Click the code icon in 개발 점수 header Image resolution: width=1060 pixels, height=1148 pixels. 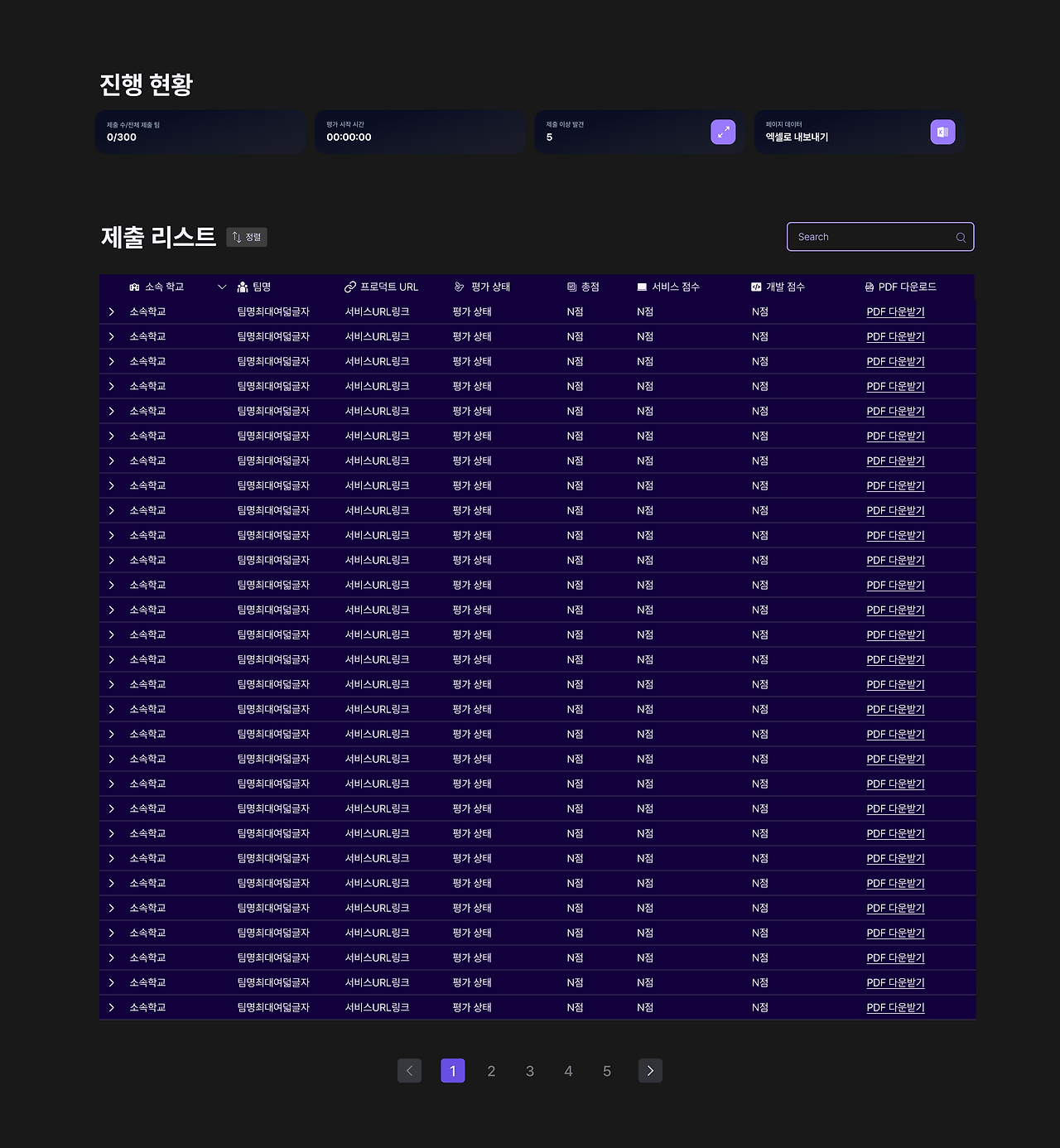(x=754, y=287)
